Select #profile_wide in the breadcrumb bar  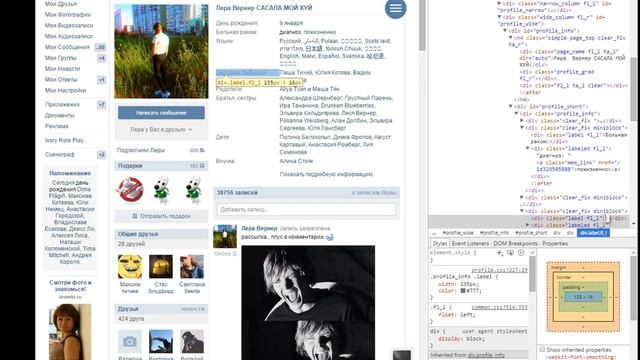[x=458, y=233]
